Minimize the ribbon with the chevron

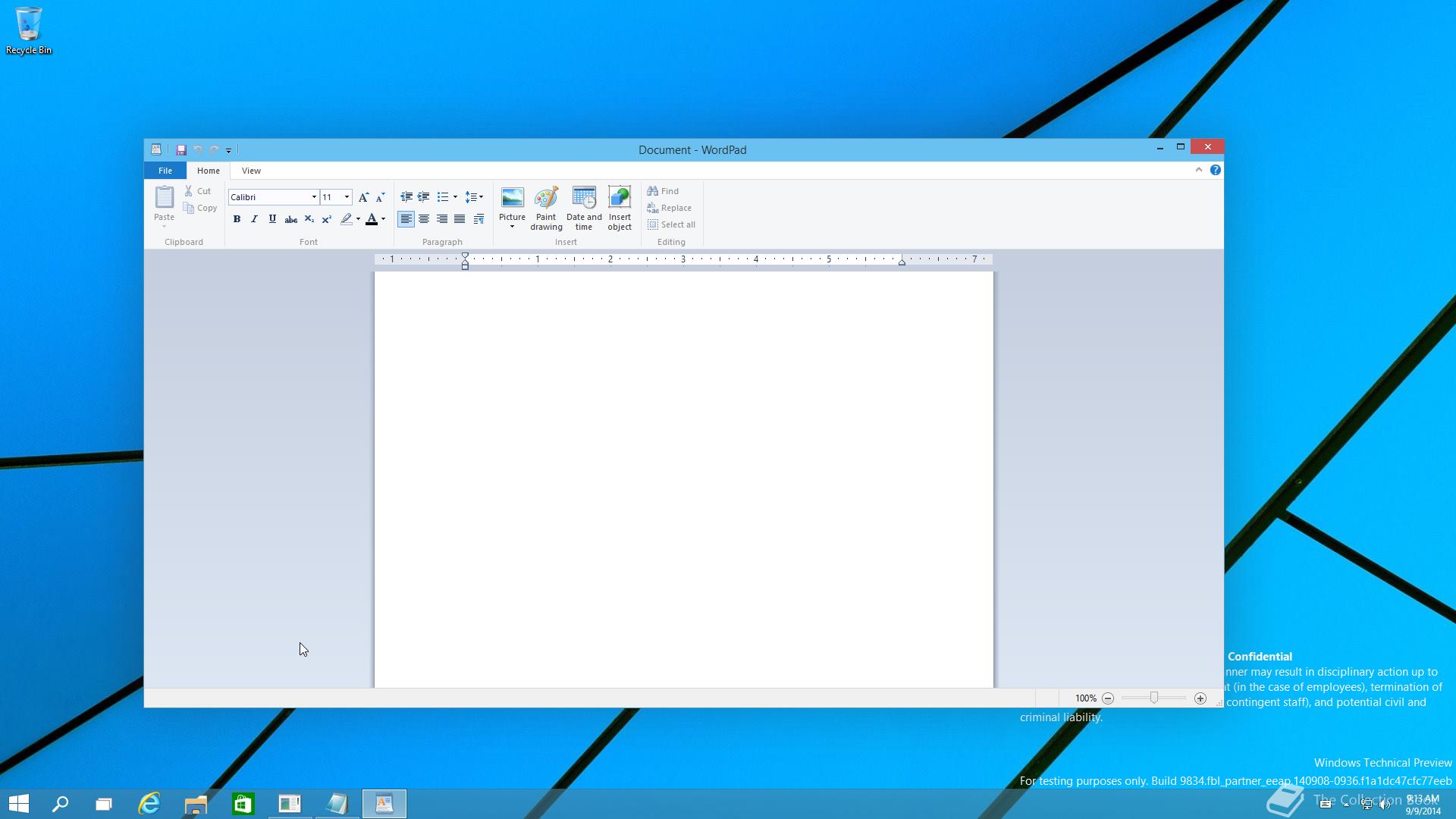coord(1199,170)
